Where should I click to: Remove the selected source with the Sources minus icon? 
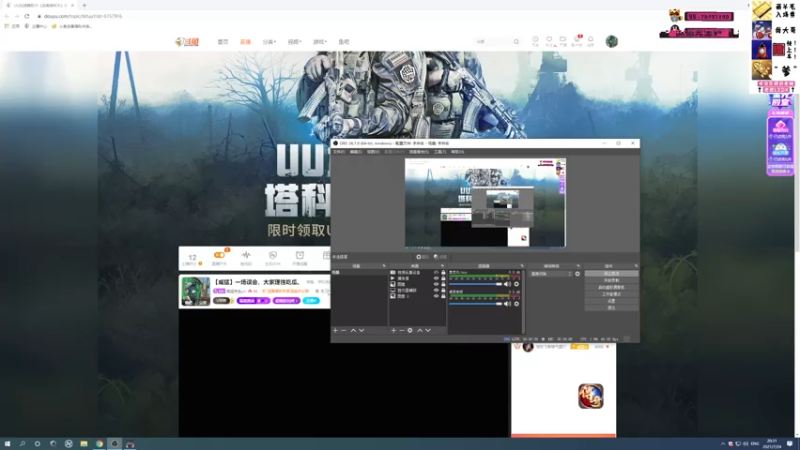pos(402,331)
